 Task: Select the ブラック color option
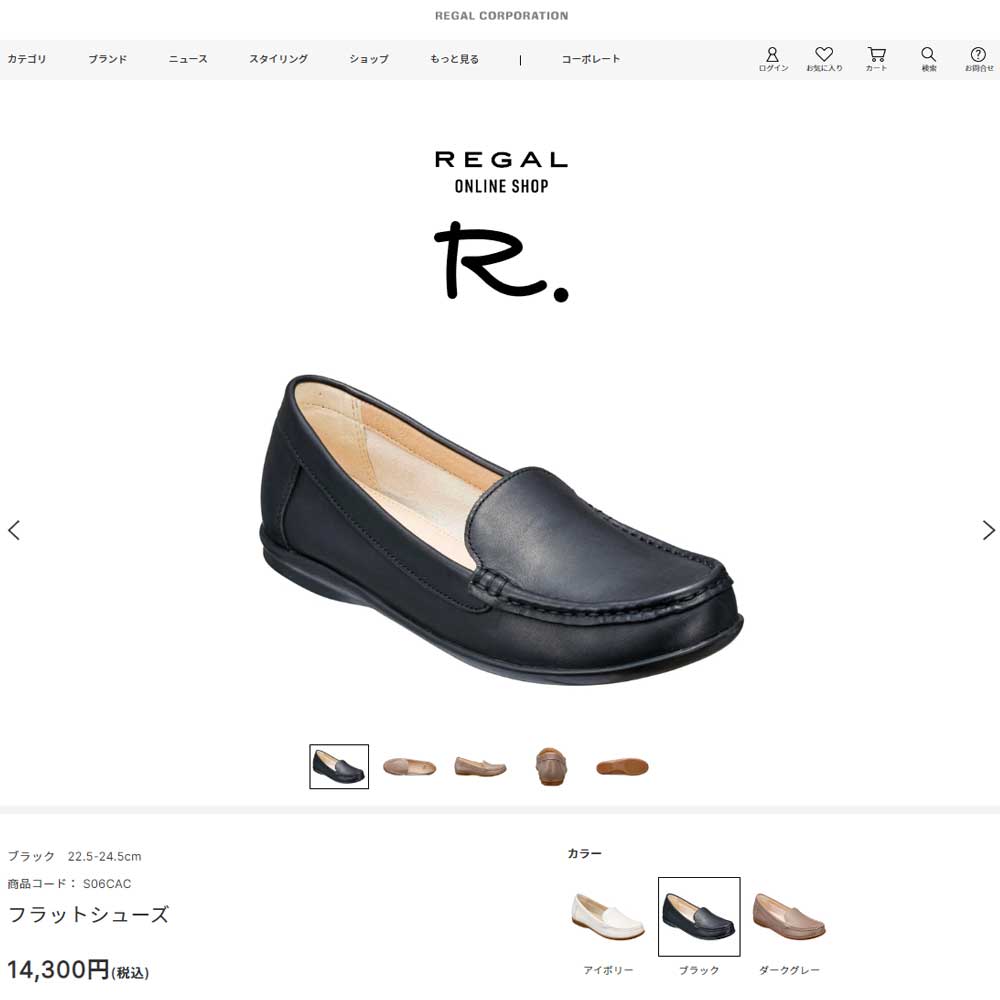point(699,915)
